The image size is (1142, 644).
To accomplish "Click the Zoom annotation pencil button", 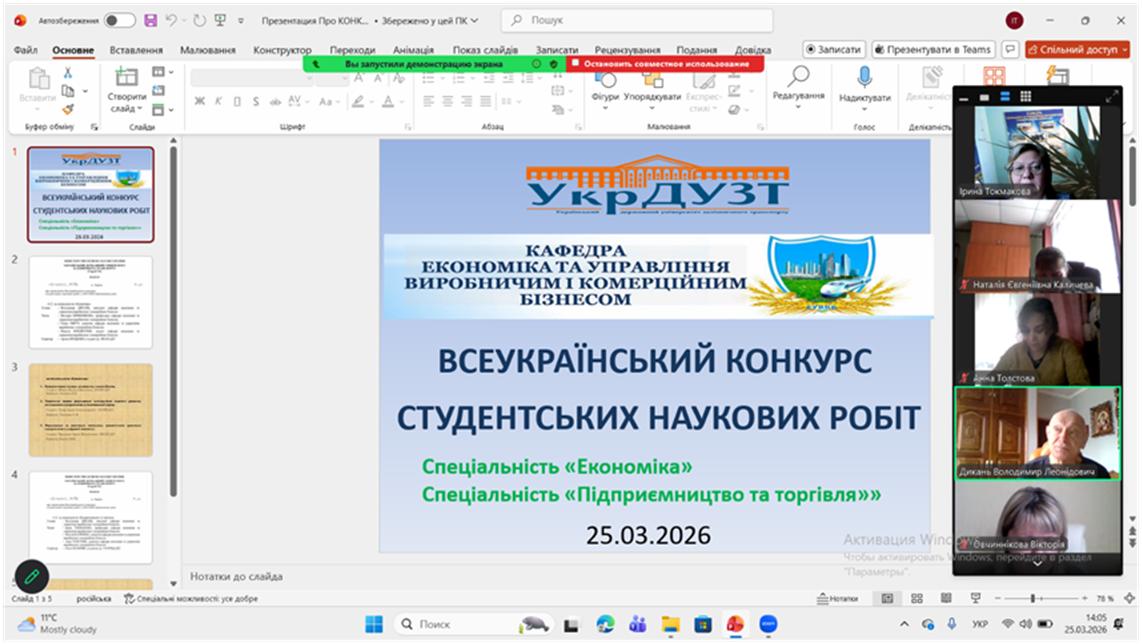I will point(31,576).
